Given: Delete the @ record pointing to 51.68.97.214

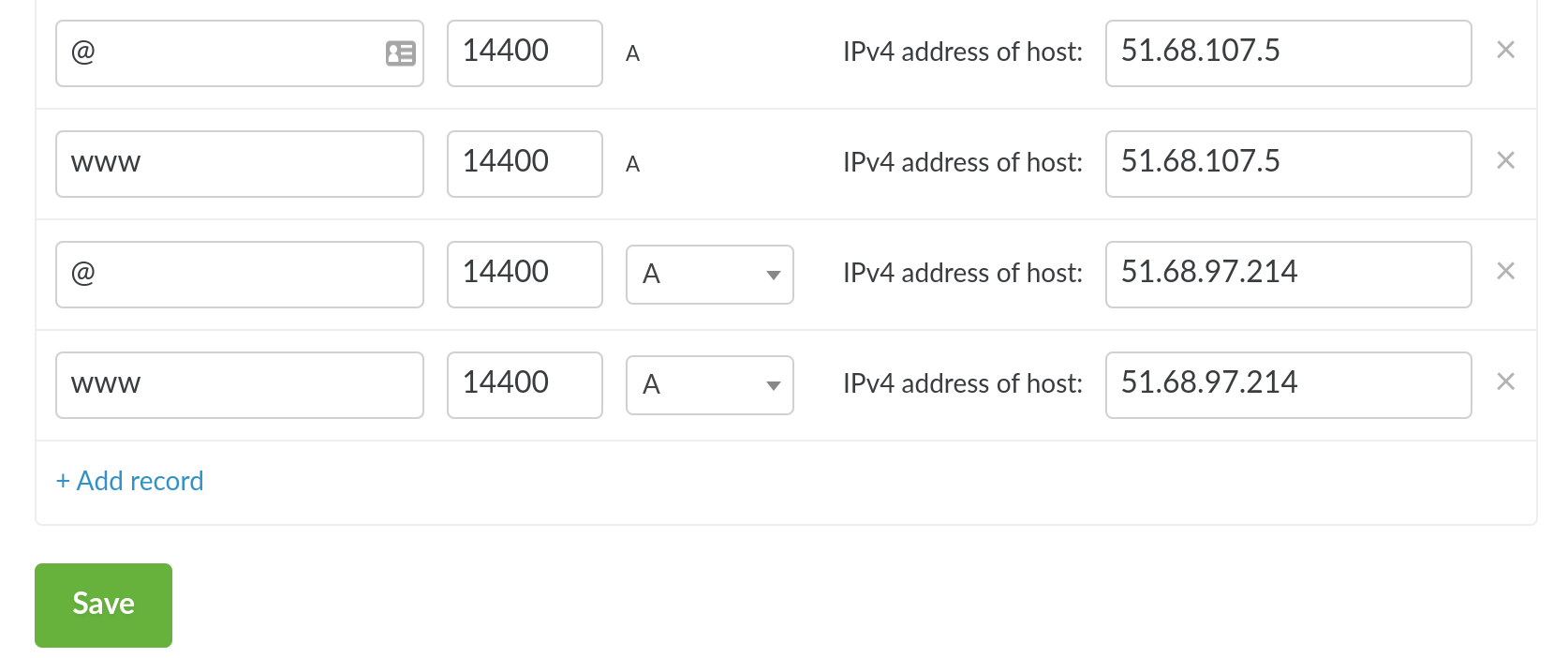Looking at the screenshot, I should [x=1505, y=272].
